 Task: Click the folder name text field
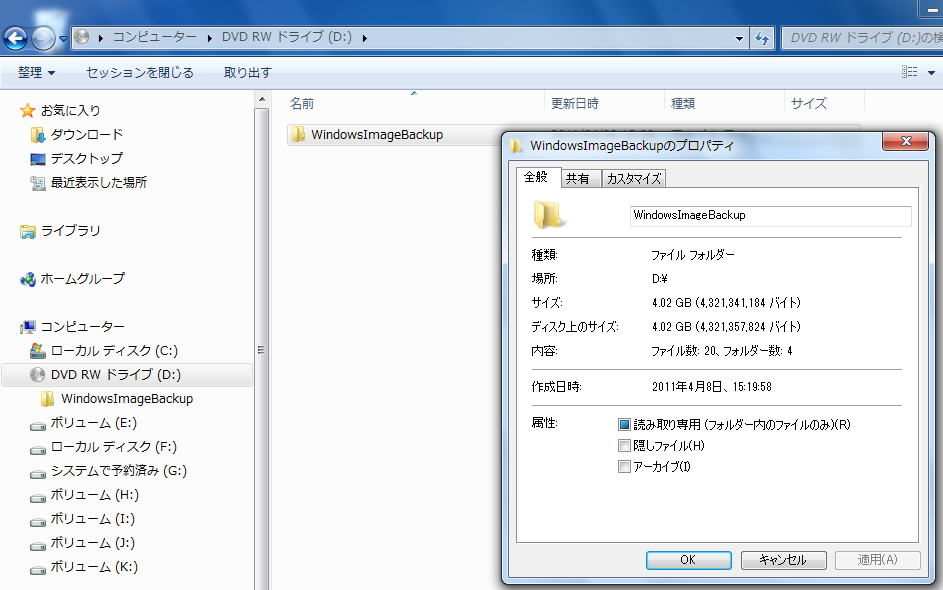(x=770, y=215)
